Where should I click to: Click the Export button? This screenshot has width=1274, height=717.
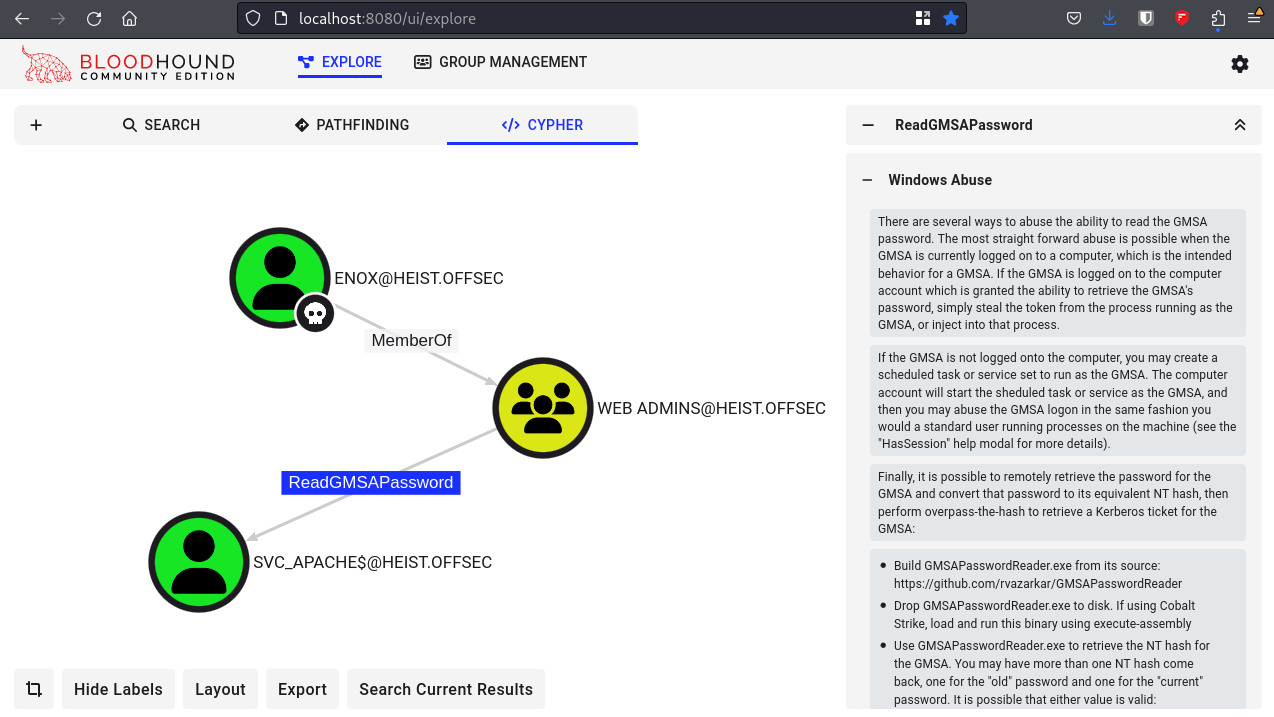pos(302,689)
